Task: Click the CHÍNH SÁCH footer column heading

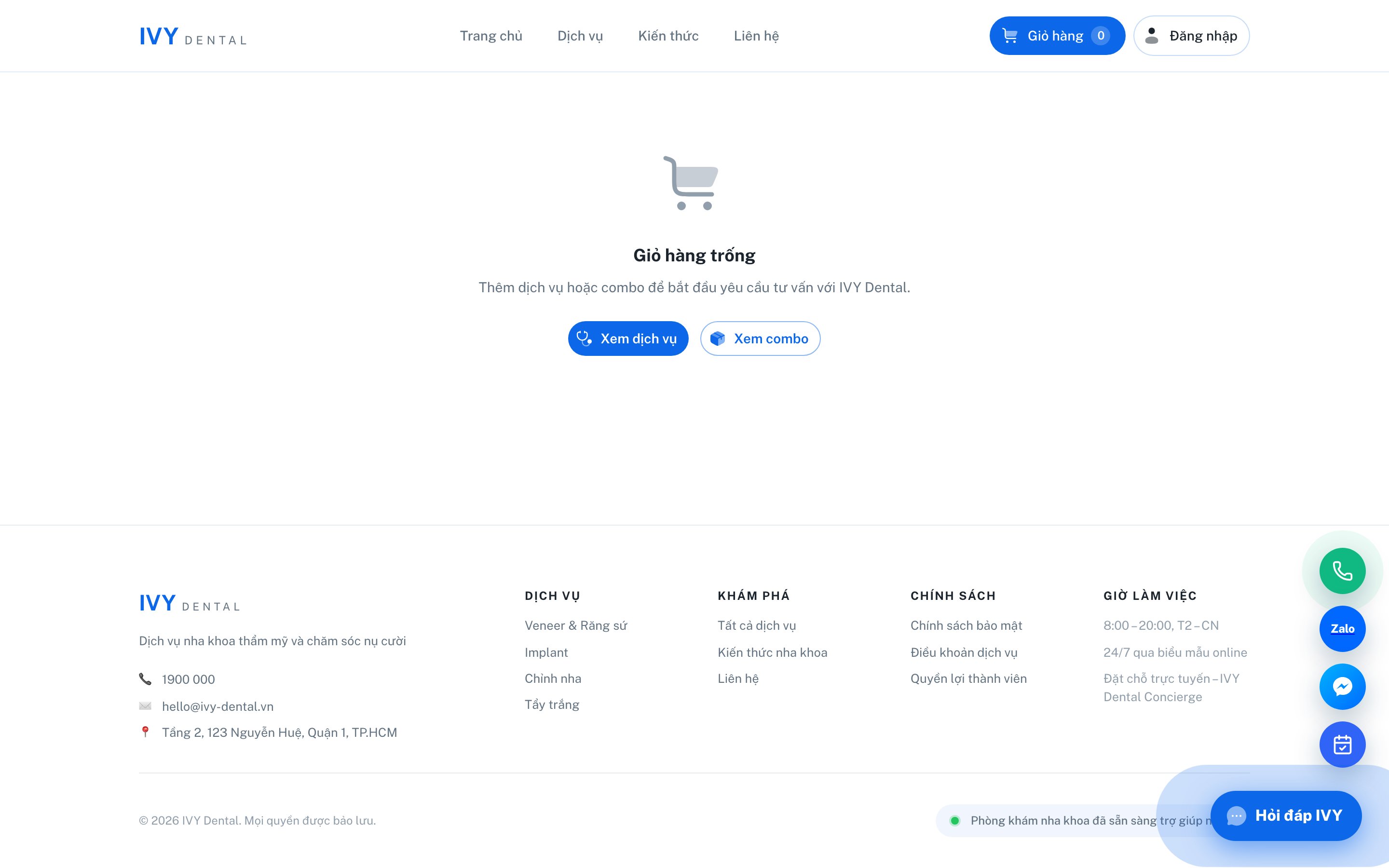Action: point(953,596)
